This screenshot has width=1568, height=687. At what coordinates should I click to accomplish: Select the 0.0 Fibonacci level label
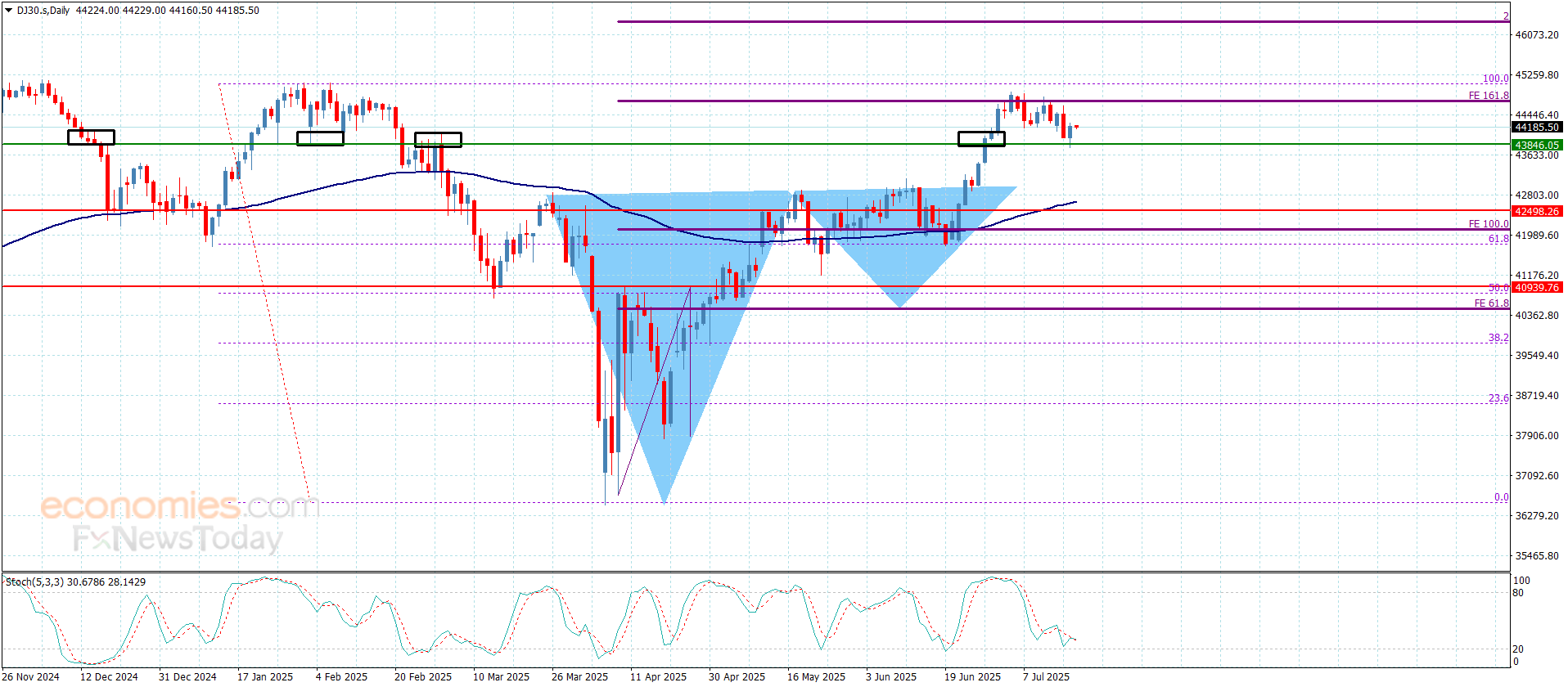[x=1502, y=497]
